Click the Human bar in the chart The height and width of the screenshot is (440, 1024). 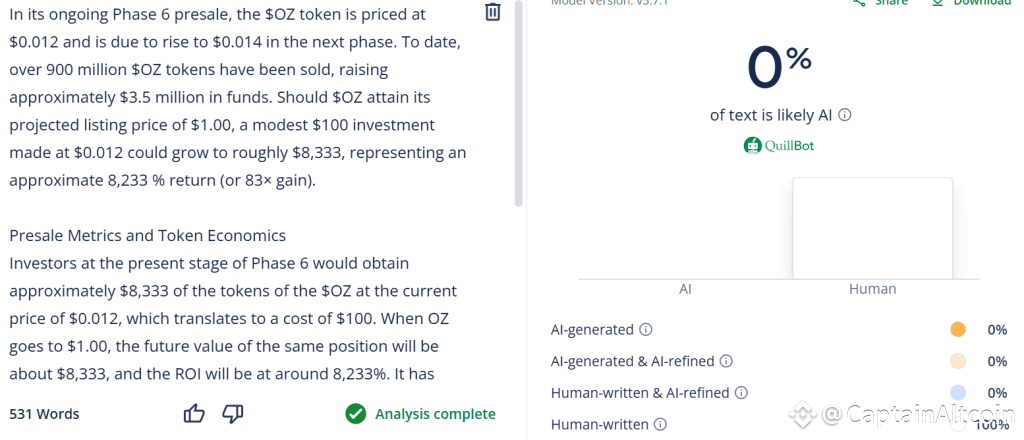872,229
